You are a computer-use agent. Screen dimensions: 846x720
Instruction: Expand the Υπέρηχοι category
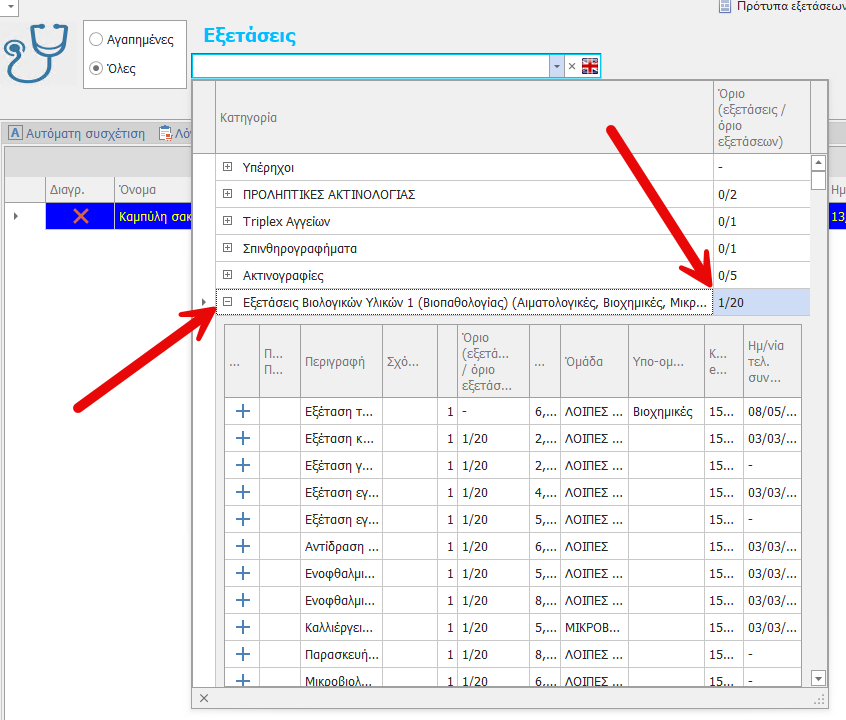tap(228, 167)
